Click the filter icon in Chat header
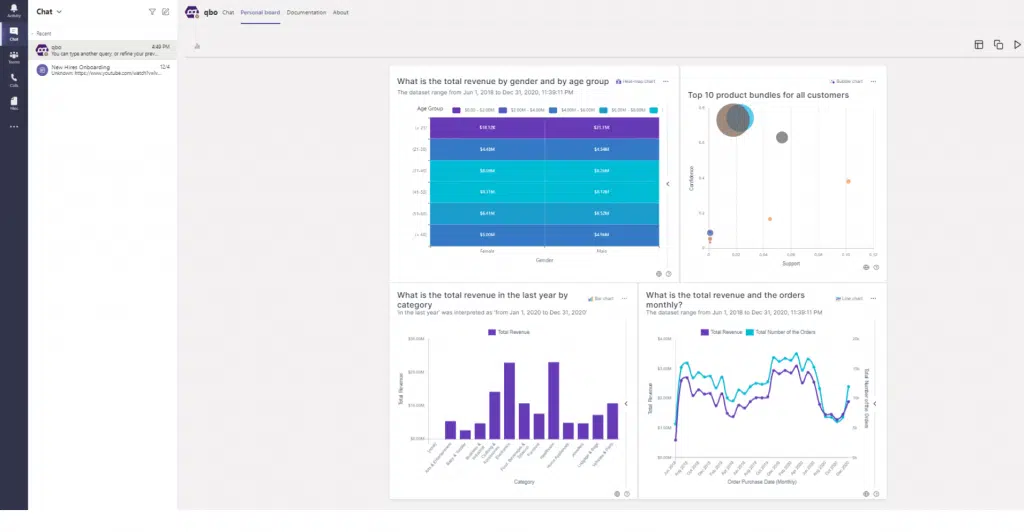The image size is (1024, 532). click(152, 12)
